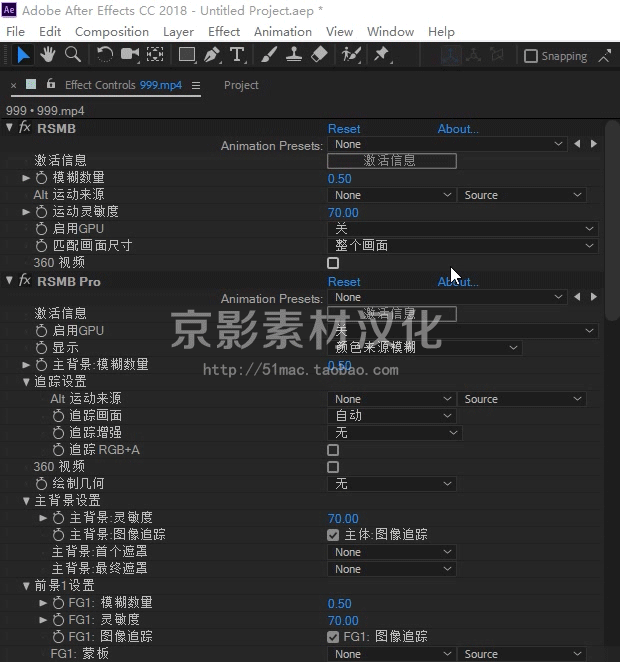This screenshot has height=662, width=620.
Task: Open the 显示 颜色来源模糊 dropdown
Action: point(425,348)
